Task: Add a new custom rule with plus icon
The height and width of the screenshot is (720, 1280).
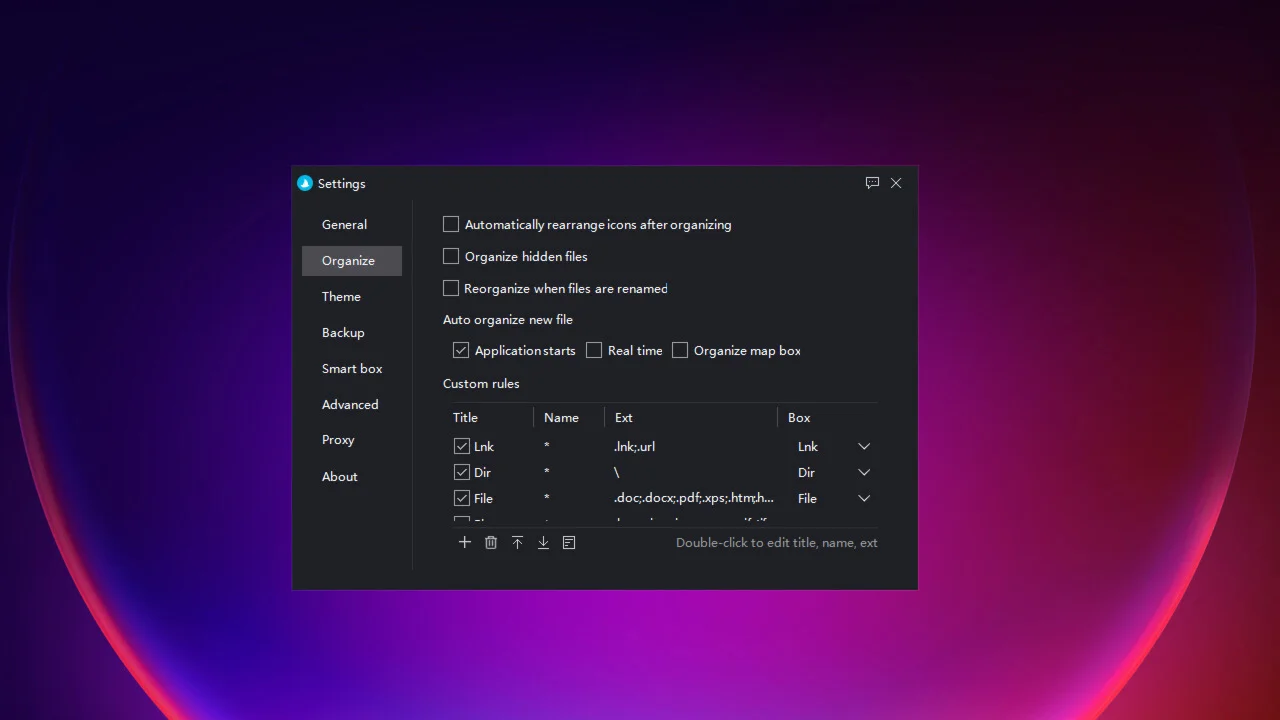Action: click(x=465, y=542)
